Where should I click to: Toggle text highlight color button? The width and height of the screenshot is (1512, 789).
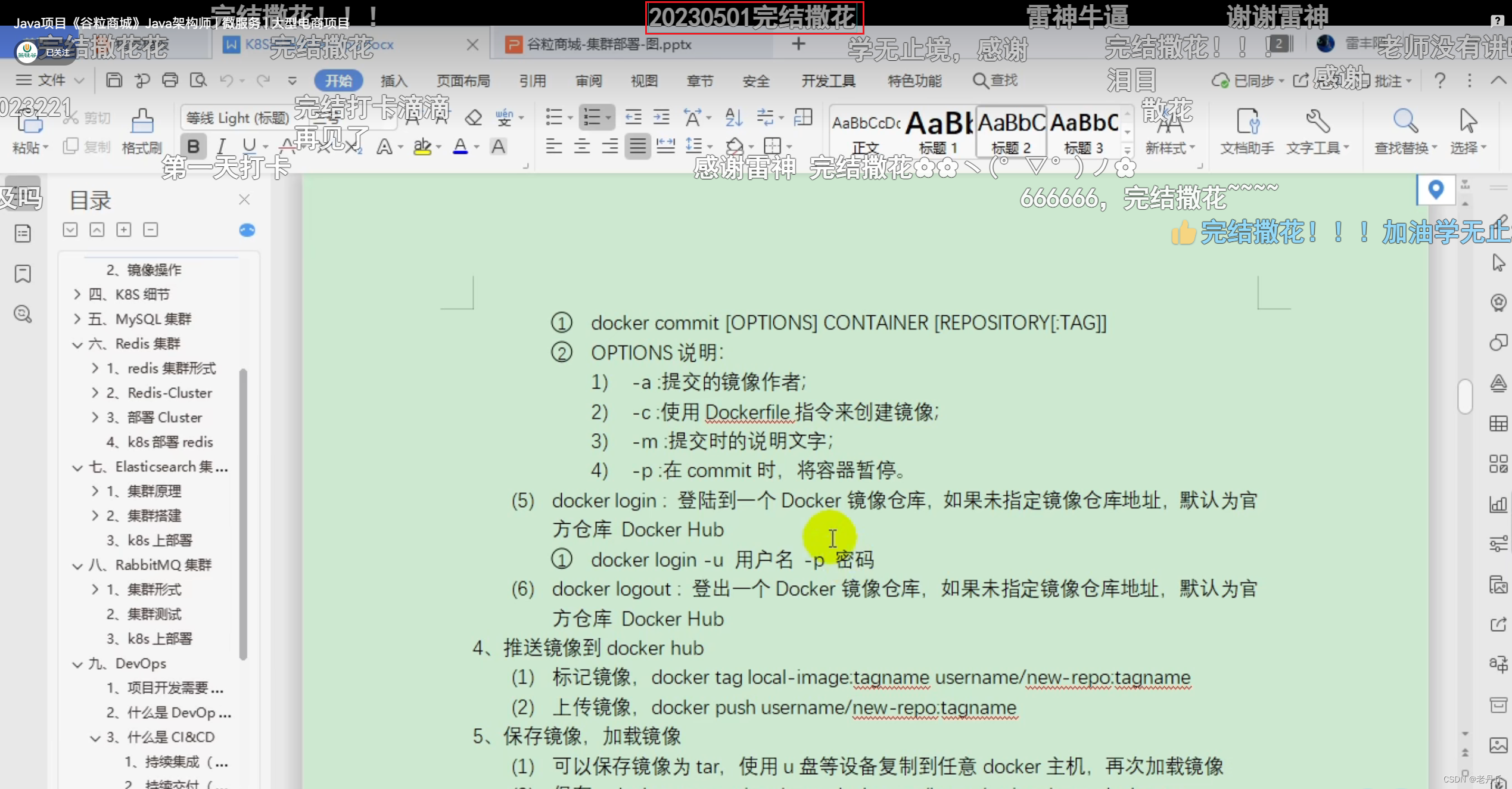click(422, 146)
